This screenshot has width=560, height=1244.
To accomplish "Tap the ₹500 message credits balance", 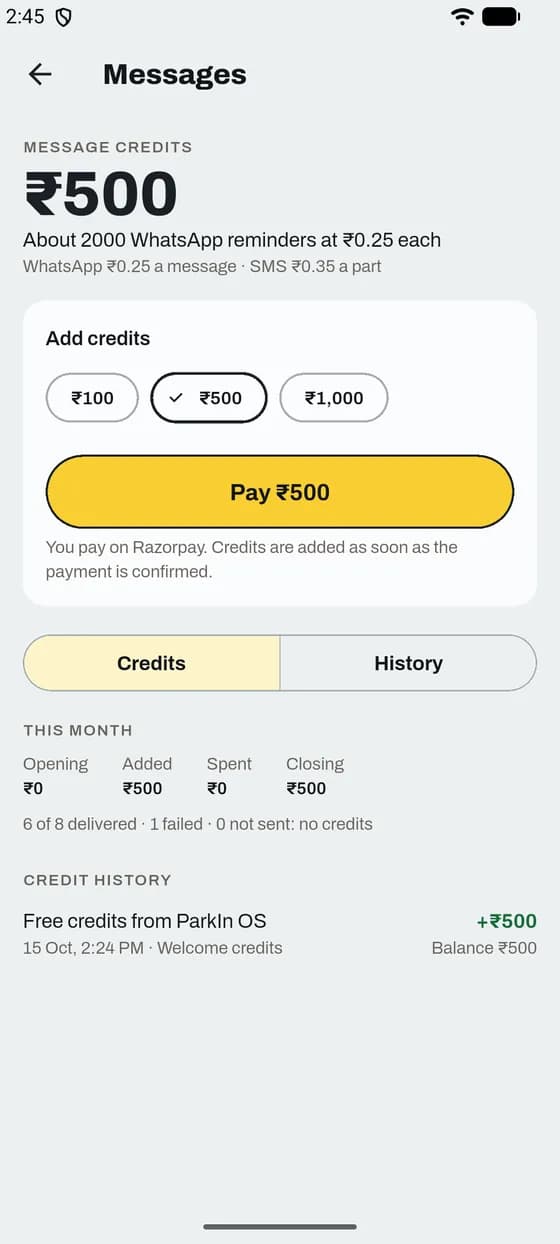I will [101, 194].
